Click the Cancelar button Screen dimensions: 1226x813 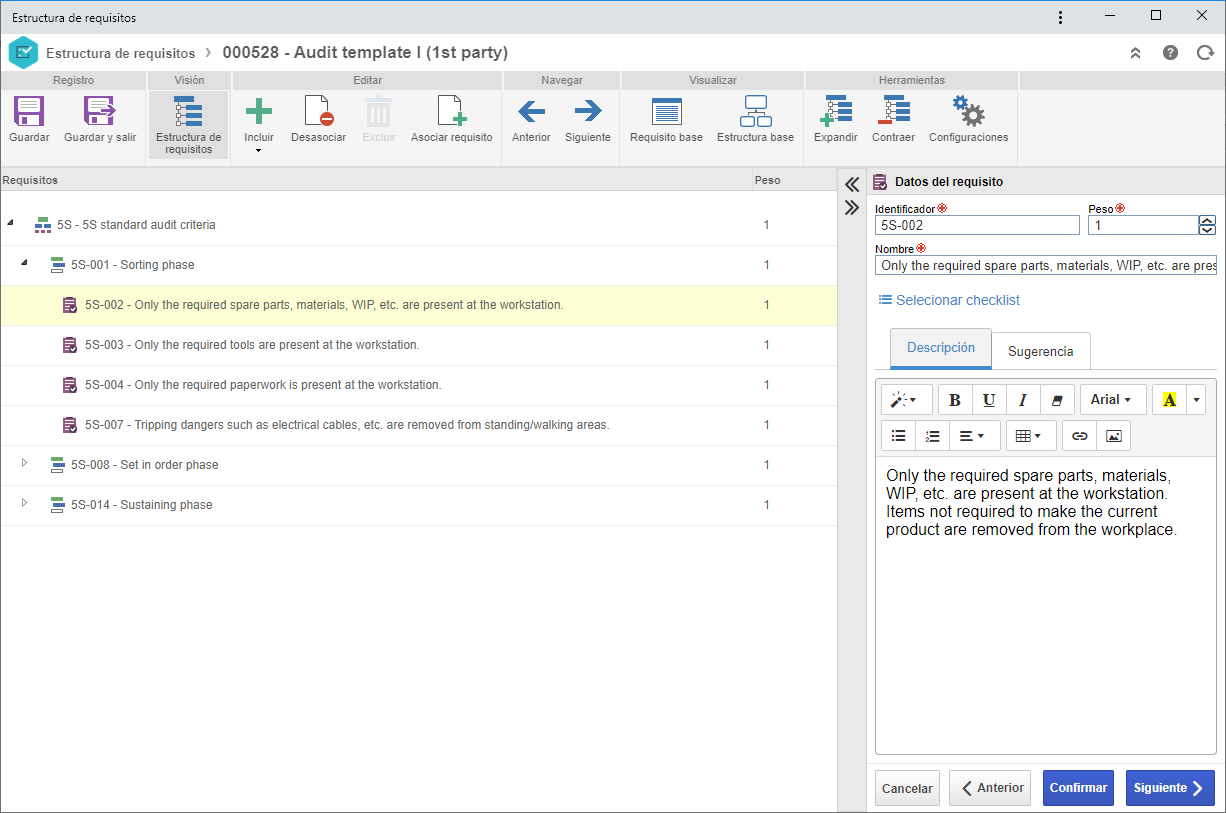point(907,788)
